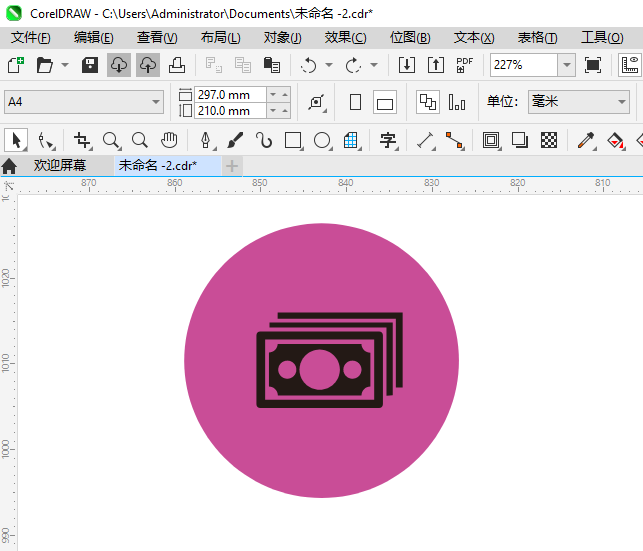Screen dimensions: 643x551
Task: Select the Pen tool
Action: point(206,141)
